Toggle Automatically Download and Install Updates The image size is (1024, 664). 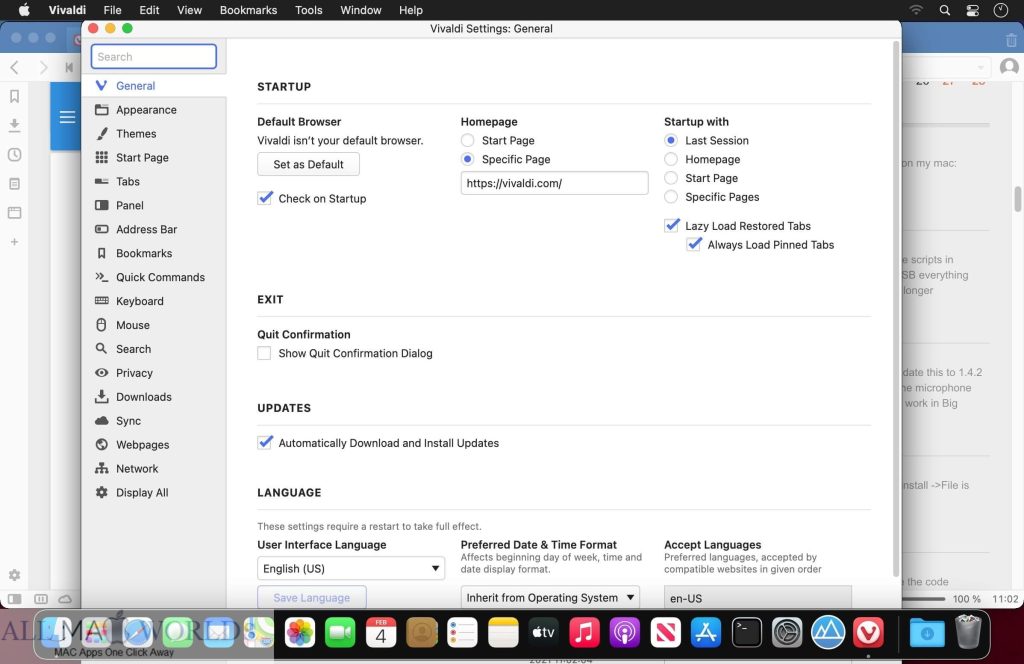264,442
